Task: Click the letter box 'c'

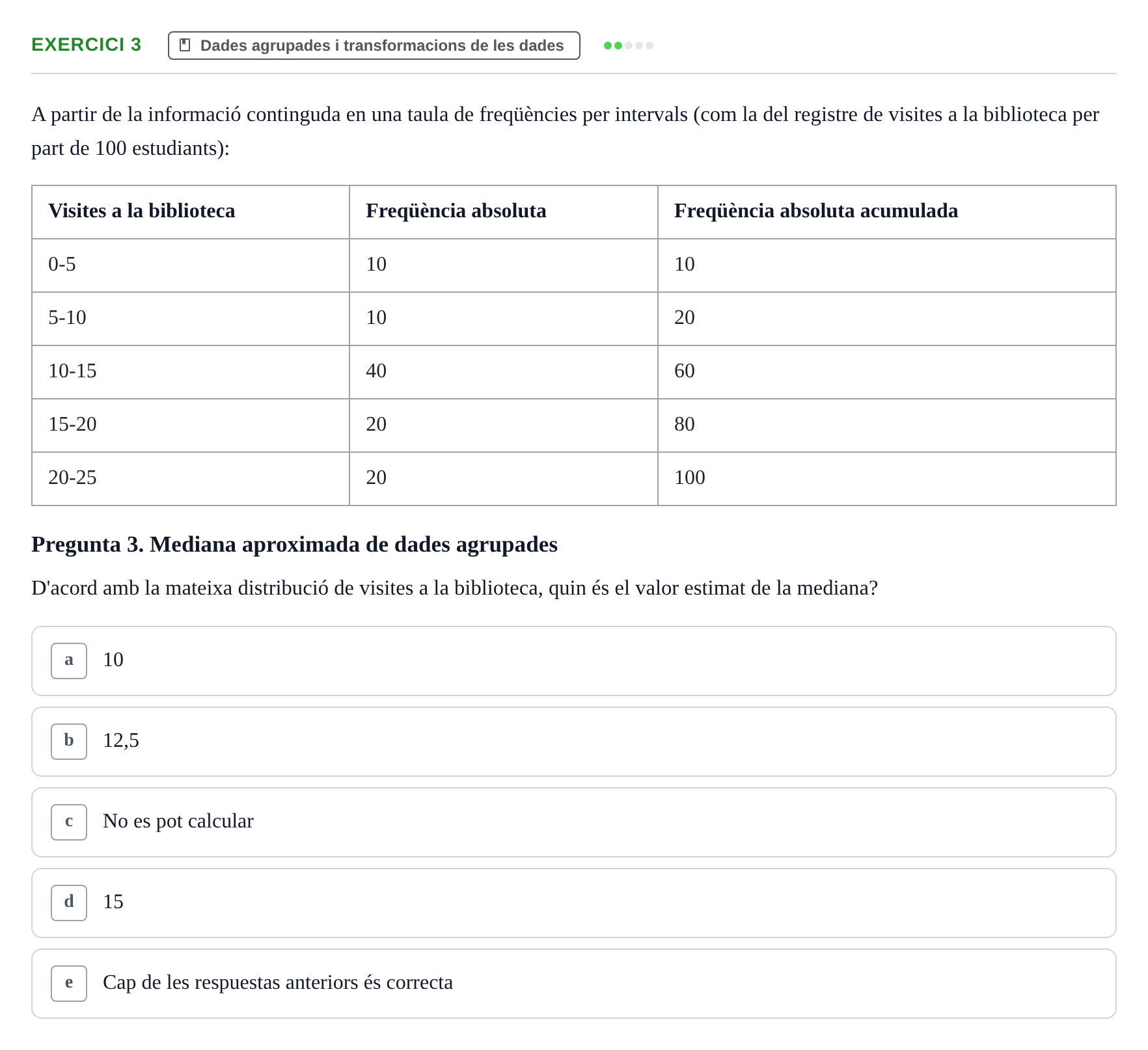Action: (x=69, y=822)
